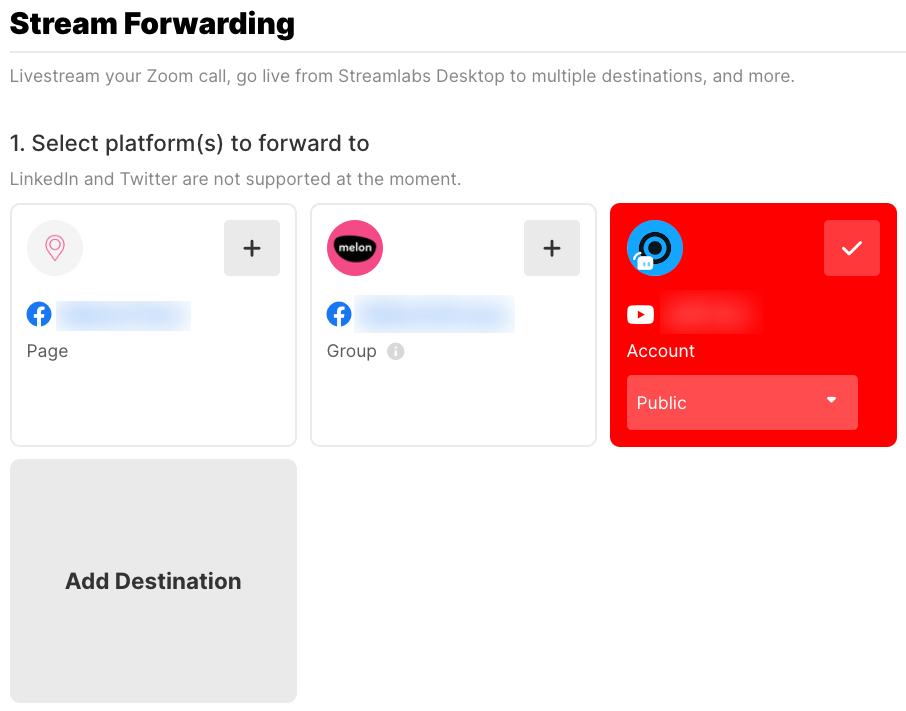Click the Stream Forwarding heading

click(152, 23)
